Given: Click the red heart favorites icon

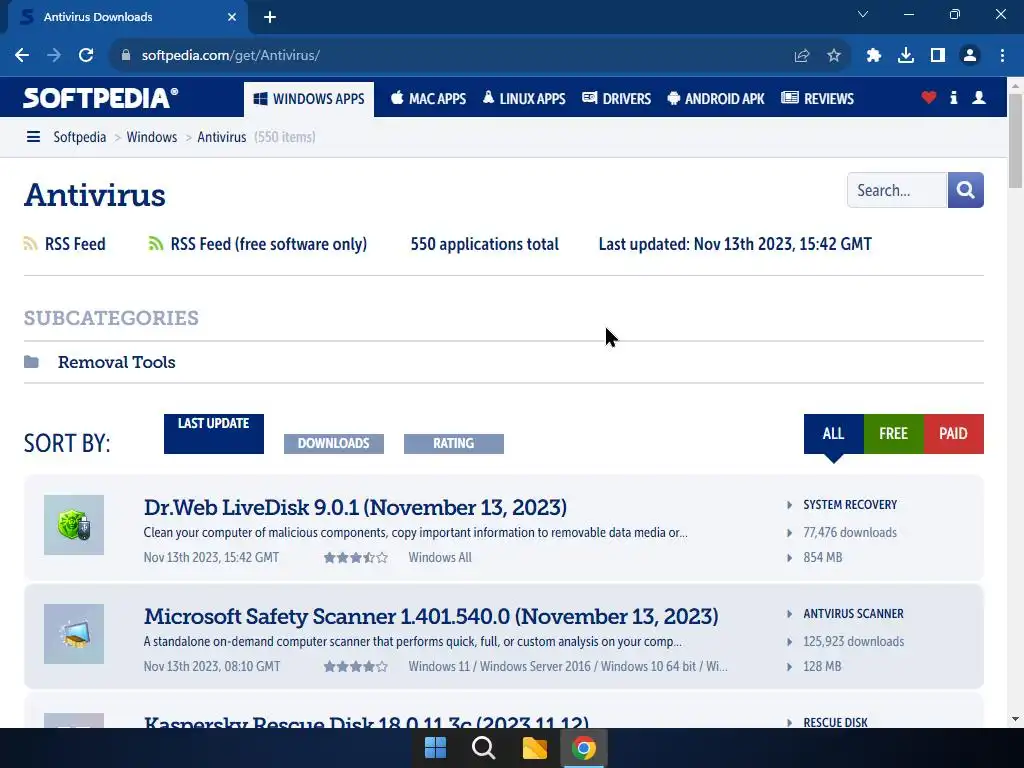Looking at the screenshot, I should (929, 98).
